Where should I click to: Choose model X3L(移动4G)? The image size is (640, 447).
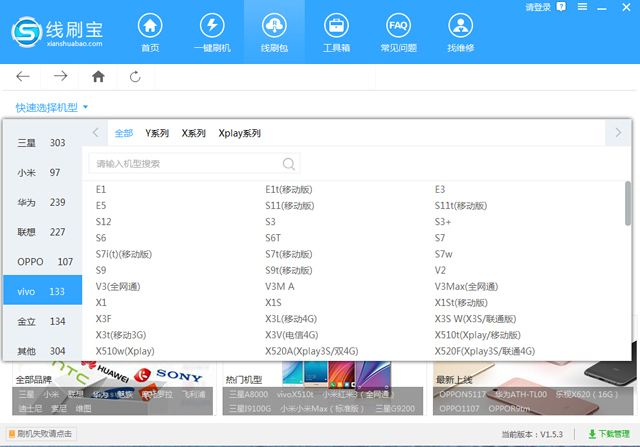pyautogui.click(x=291, y=319)
